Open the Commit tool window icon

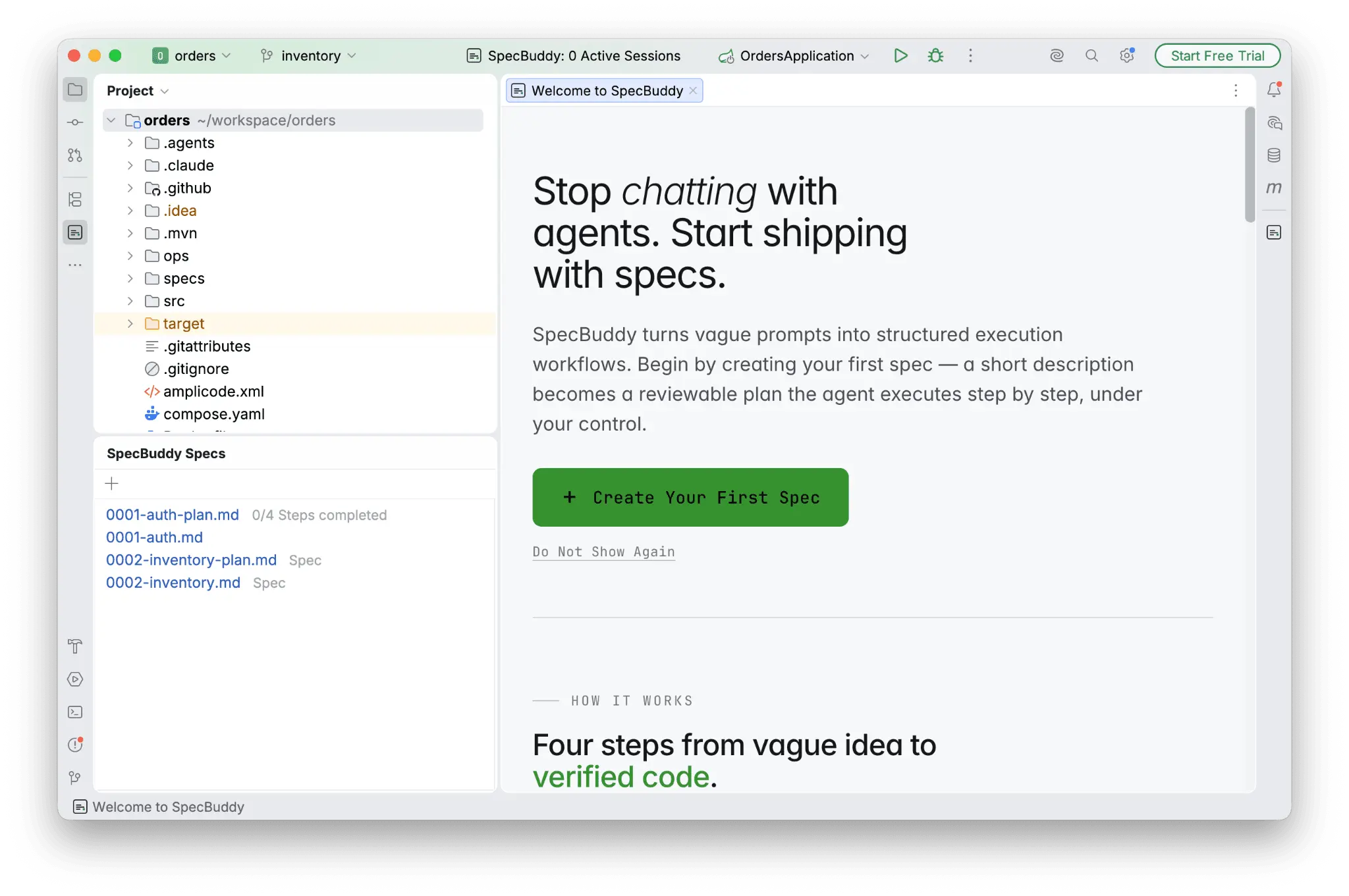click(x=75, y=122)
